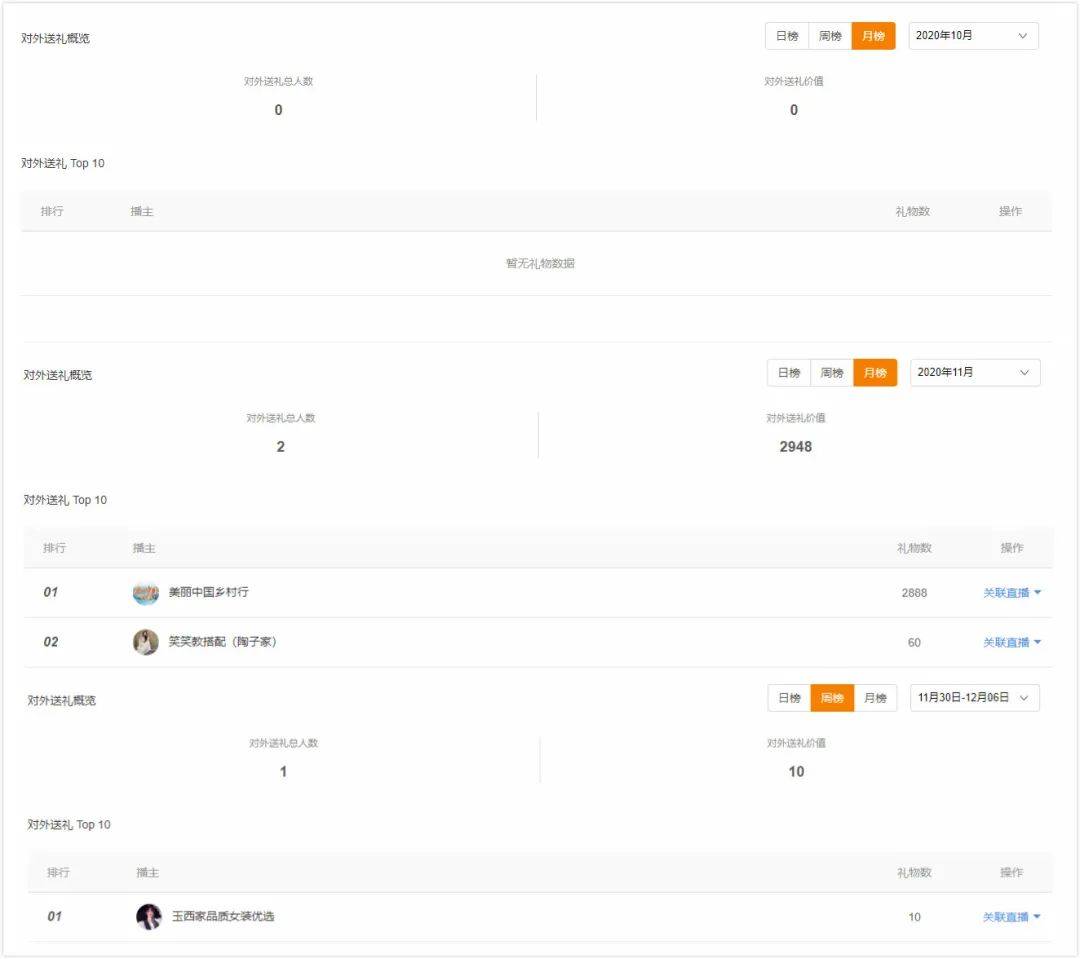Screen dimensions: 1080x959
Task: Click the 笑笑教搭配 avatar thumbnail
Action: [x=145, y=642]
